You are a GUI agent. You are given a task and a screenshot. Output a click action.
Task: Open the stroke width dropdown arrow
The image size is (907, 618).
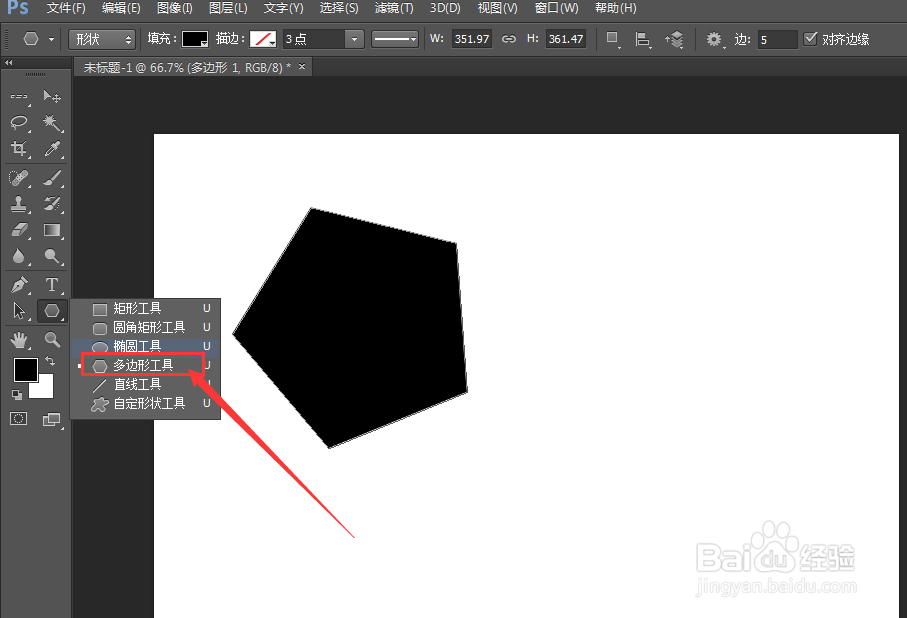tap(354, 39)
